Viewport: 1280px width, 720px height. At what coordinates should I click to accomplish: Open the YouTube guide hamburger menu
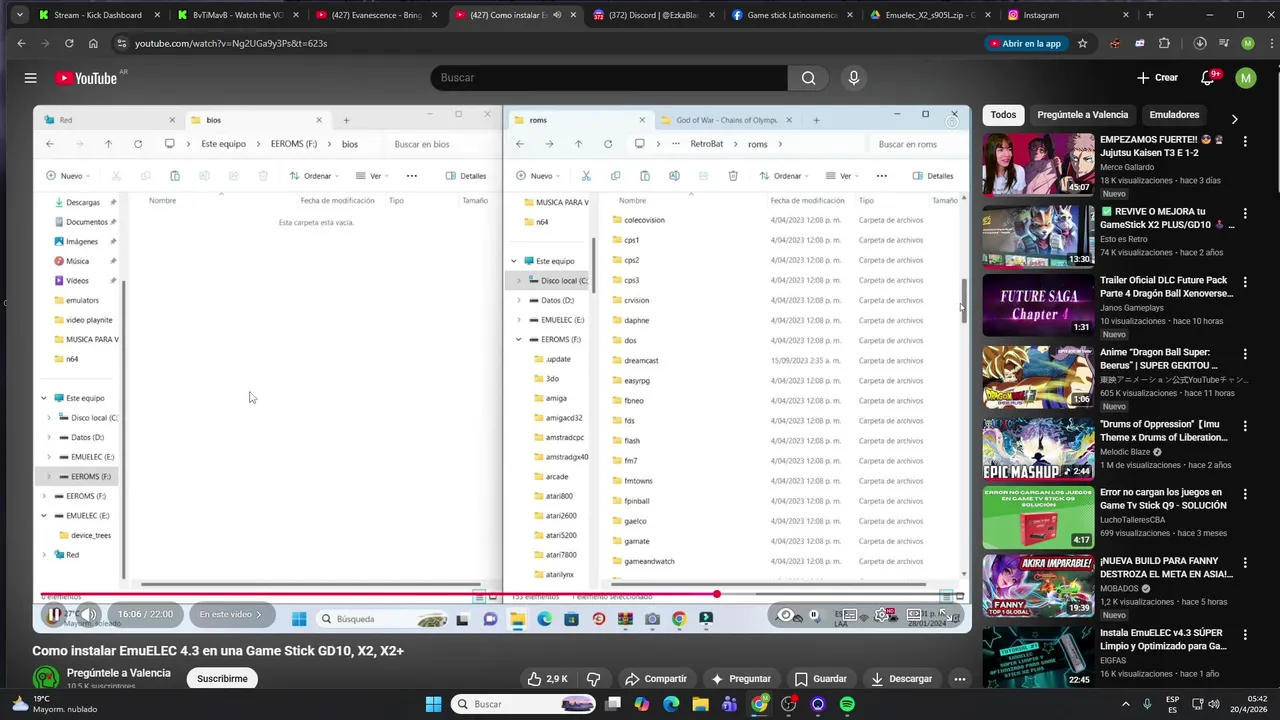(x=30, y=78)
